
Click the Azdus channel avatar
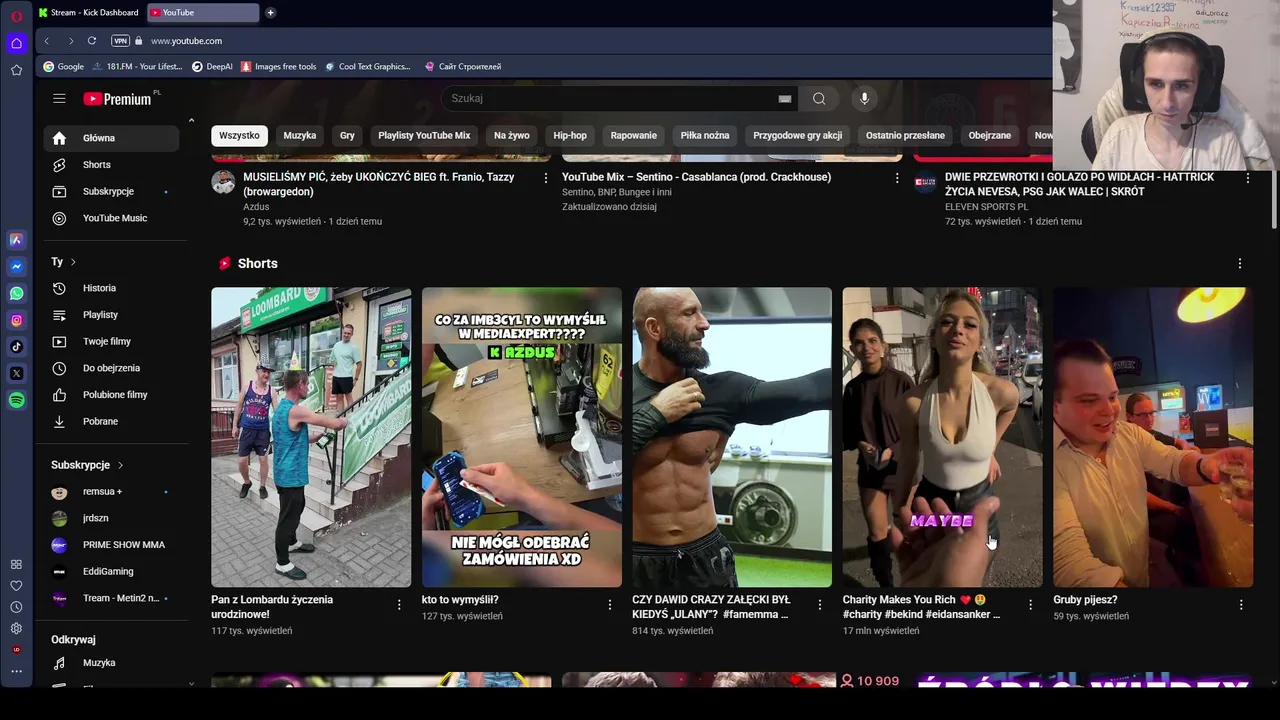click(x=223, y=182)
